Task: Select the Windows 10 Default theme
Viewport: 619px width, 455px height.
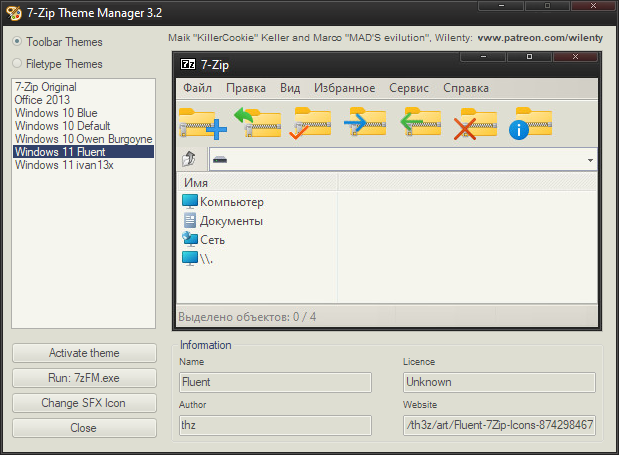Action: [83, 126]
